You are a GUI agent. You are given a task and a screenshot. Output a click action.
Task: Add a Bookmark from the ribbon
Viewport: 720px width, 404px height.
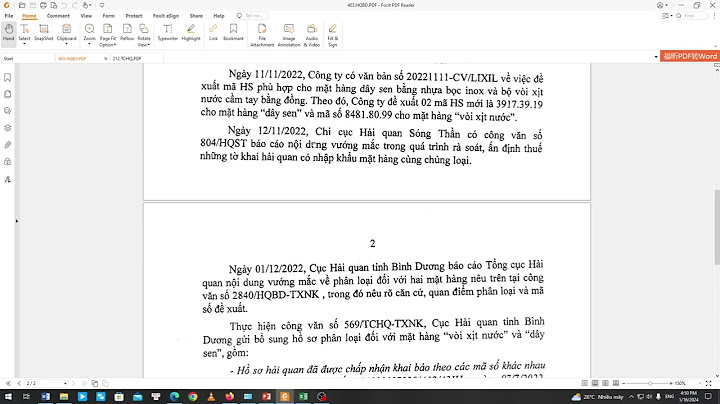tap(233, 32)
